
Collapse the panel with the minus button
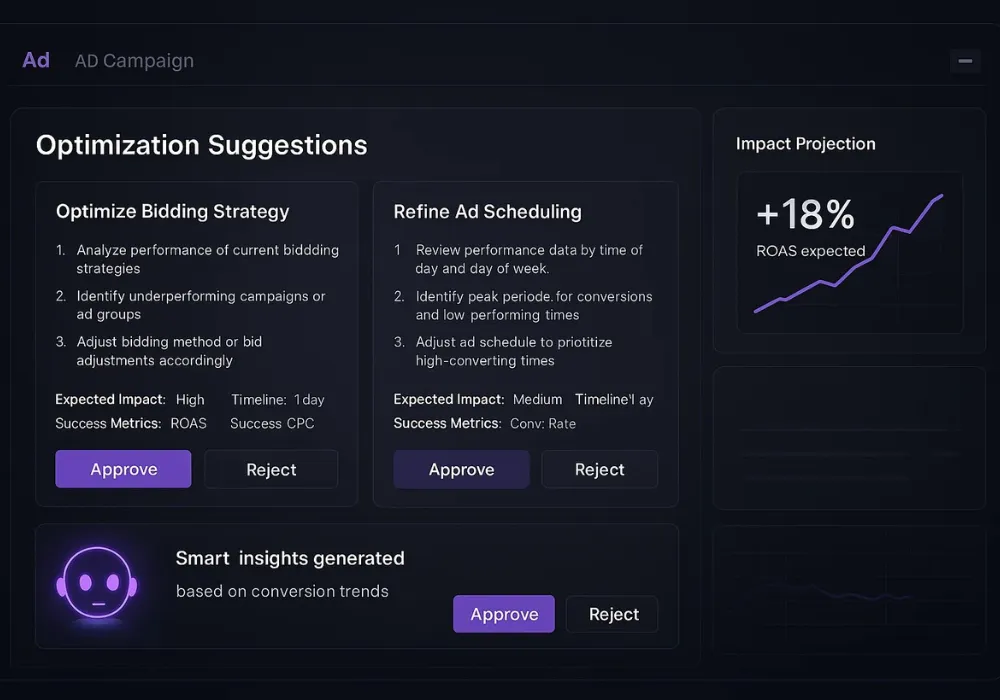click(x=965, y=61)
